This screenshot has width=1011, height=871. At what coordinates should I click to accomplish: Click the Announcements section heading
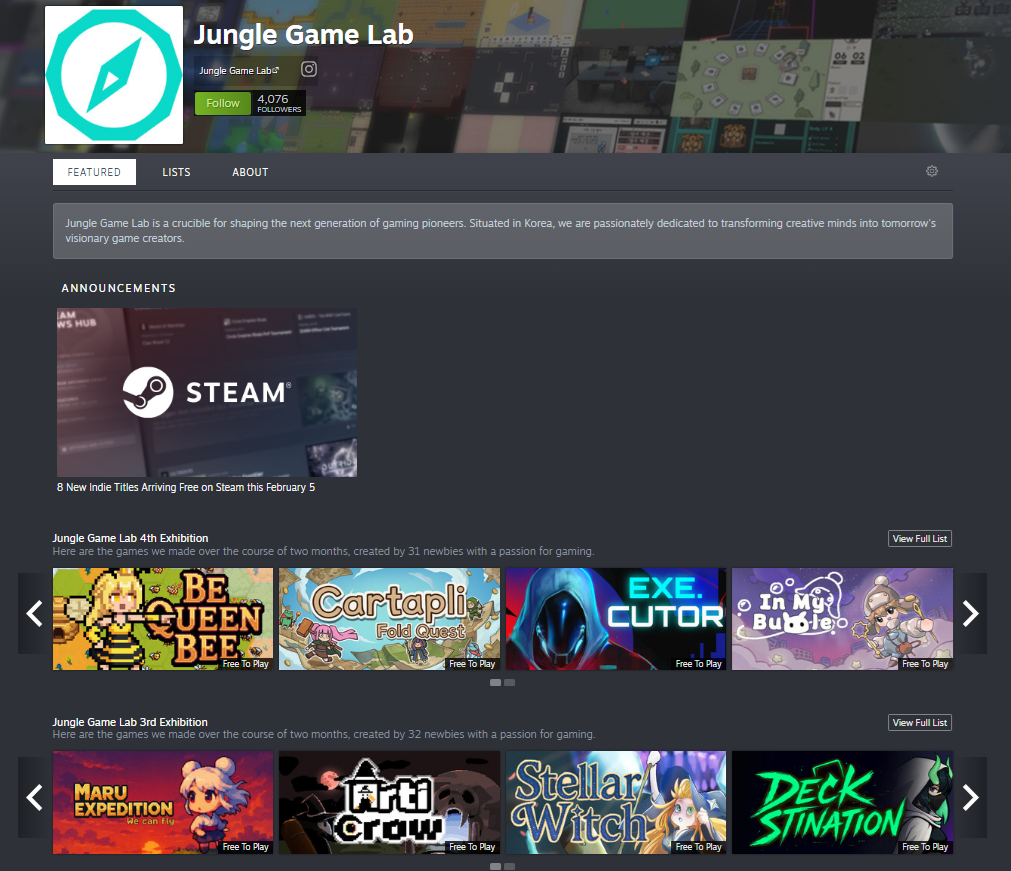pyautogui.click(x=119, y=288)
